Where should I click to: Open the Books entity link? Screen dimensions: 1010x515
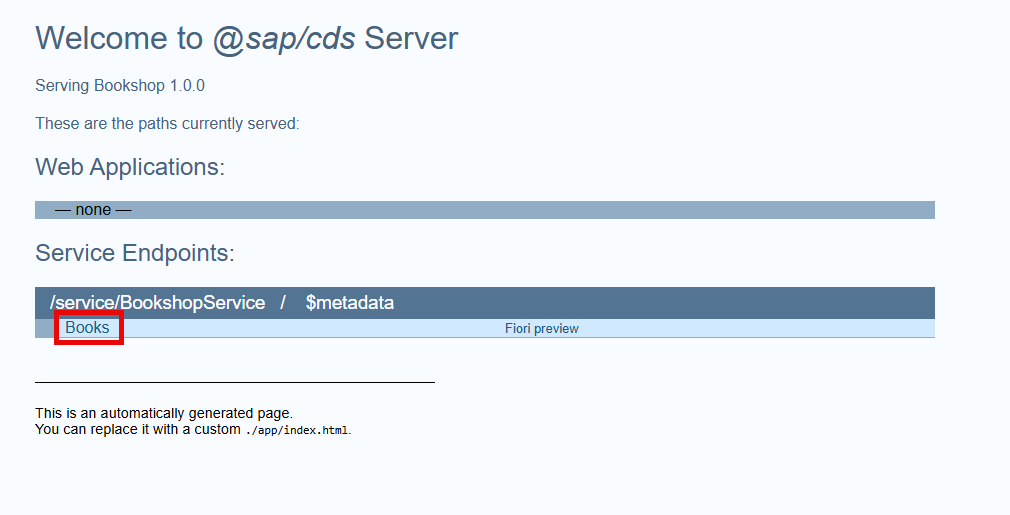point(88,328)
